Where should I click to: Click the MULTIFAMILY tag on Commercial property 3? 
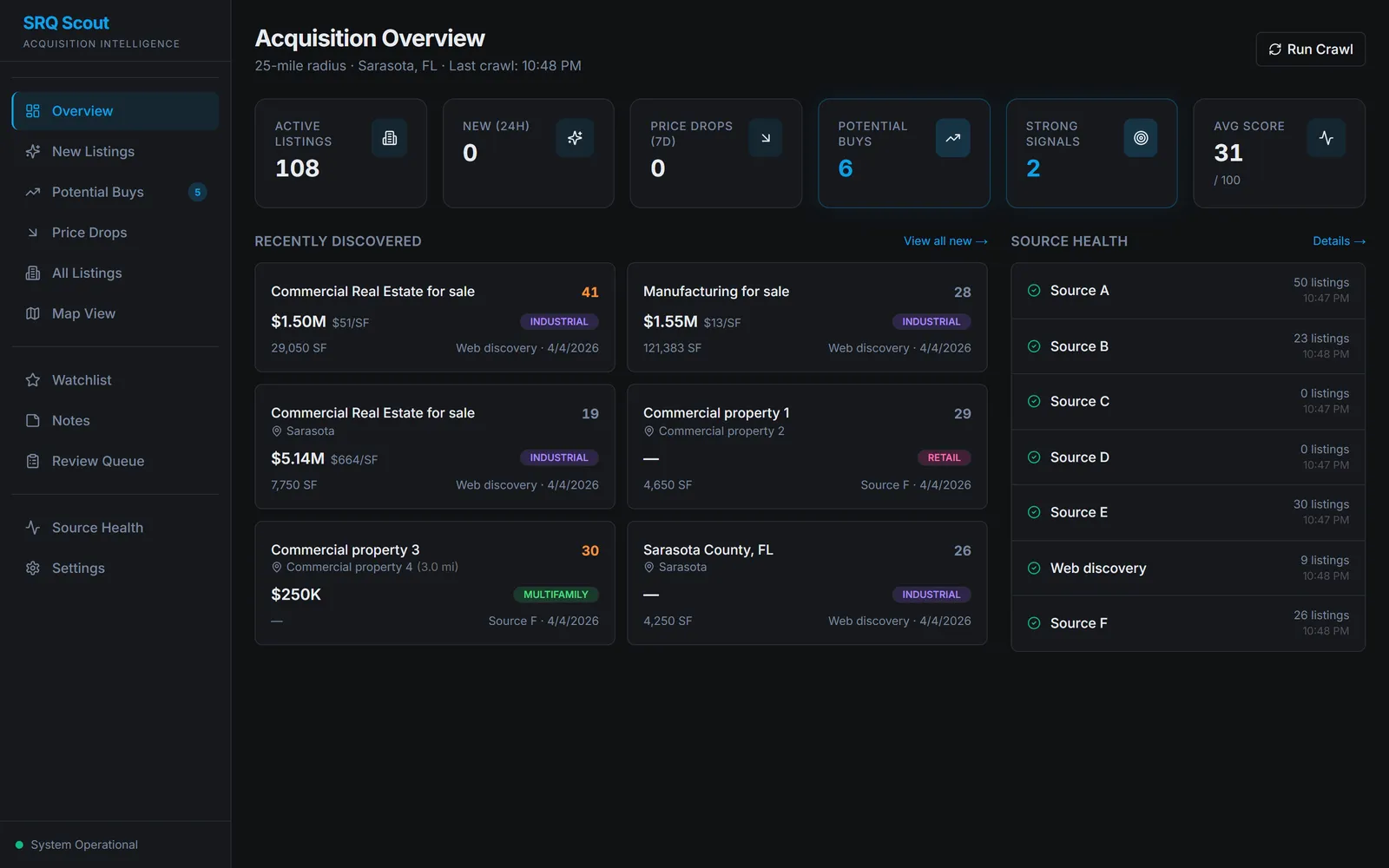pyautogui.click(x=556, y=595)
